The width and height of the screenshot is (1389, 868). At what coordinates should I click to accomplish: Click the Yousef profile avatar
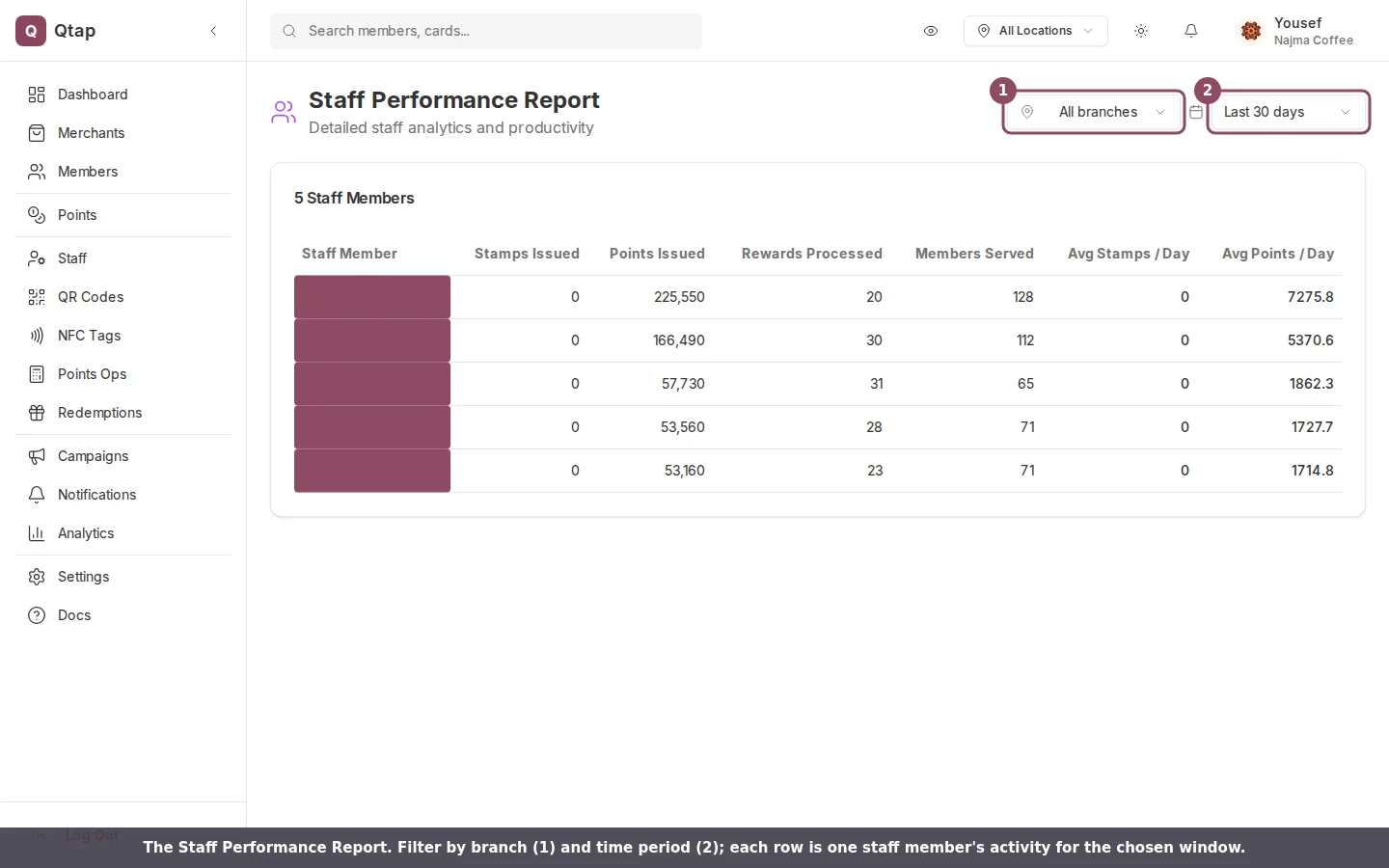(1251, 31)
